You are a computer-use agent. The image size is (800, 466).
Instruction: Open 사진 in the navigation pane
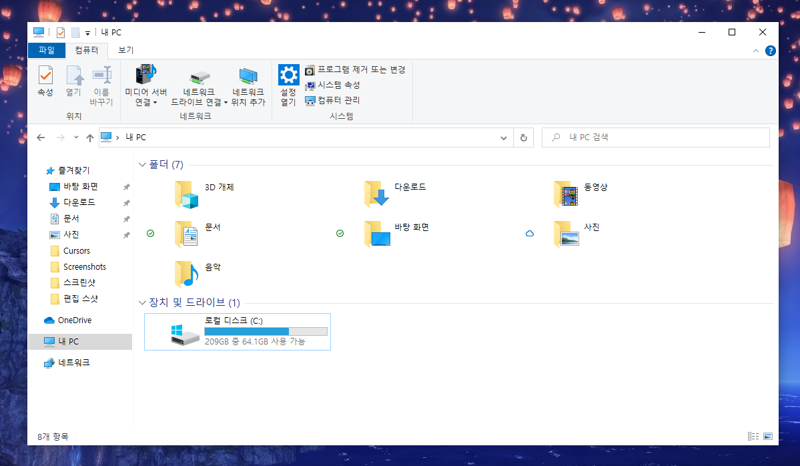(71, 235)
